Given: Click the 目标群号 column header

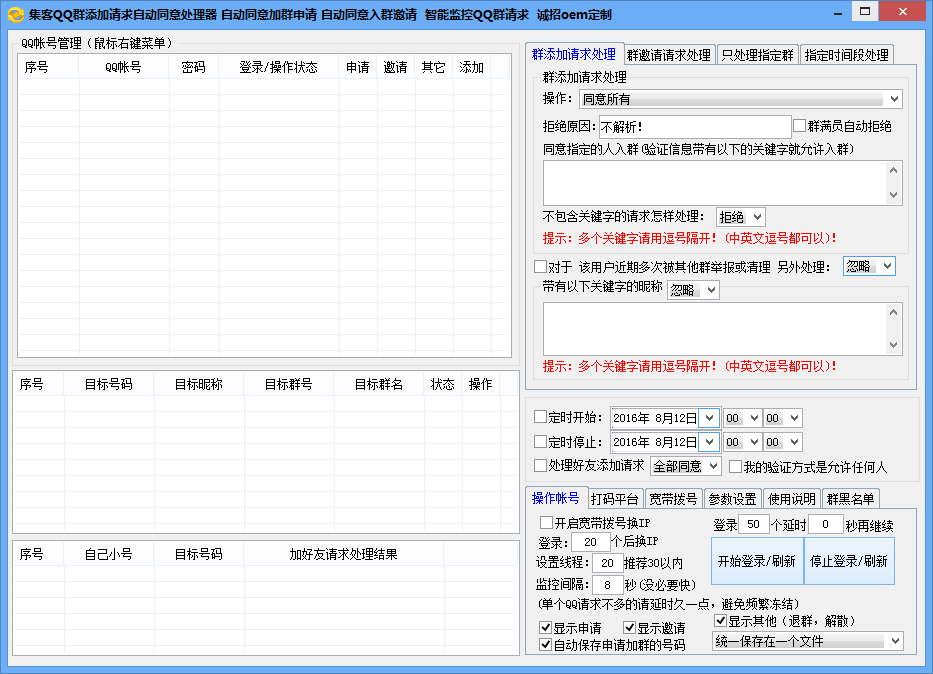Looking at the screenshot, I should tap(289, 384).
